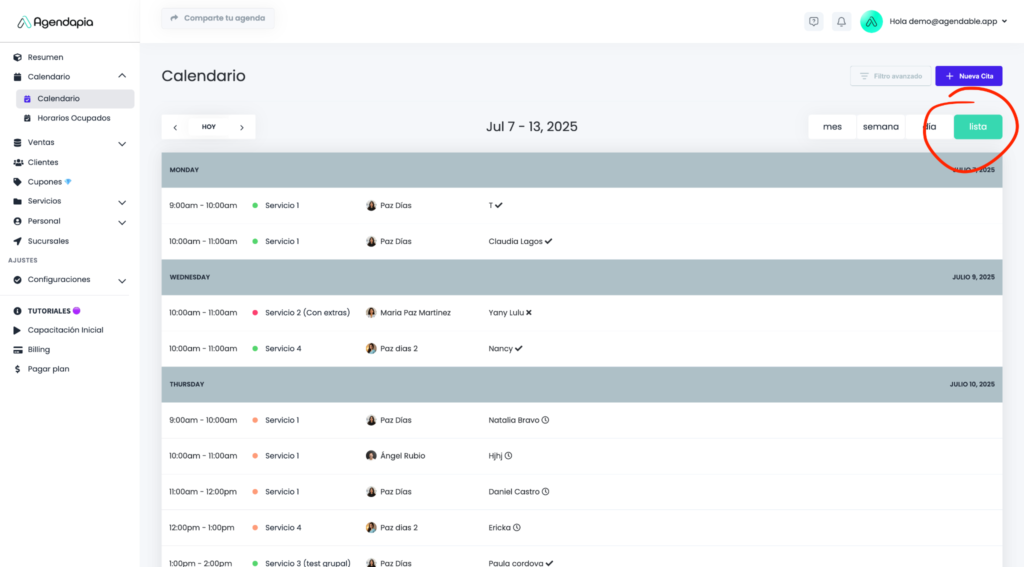Click the notification bell icon

point(841,21)
